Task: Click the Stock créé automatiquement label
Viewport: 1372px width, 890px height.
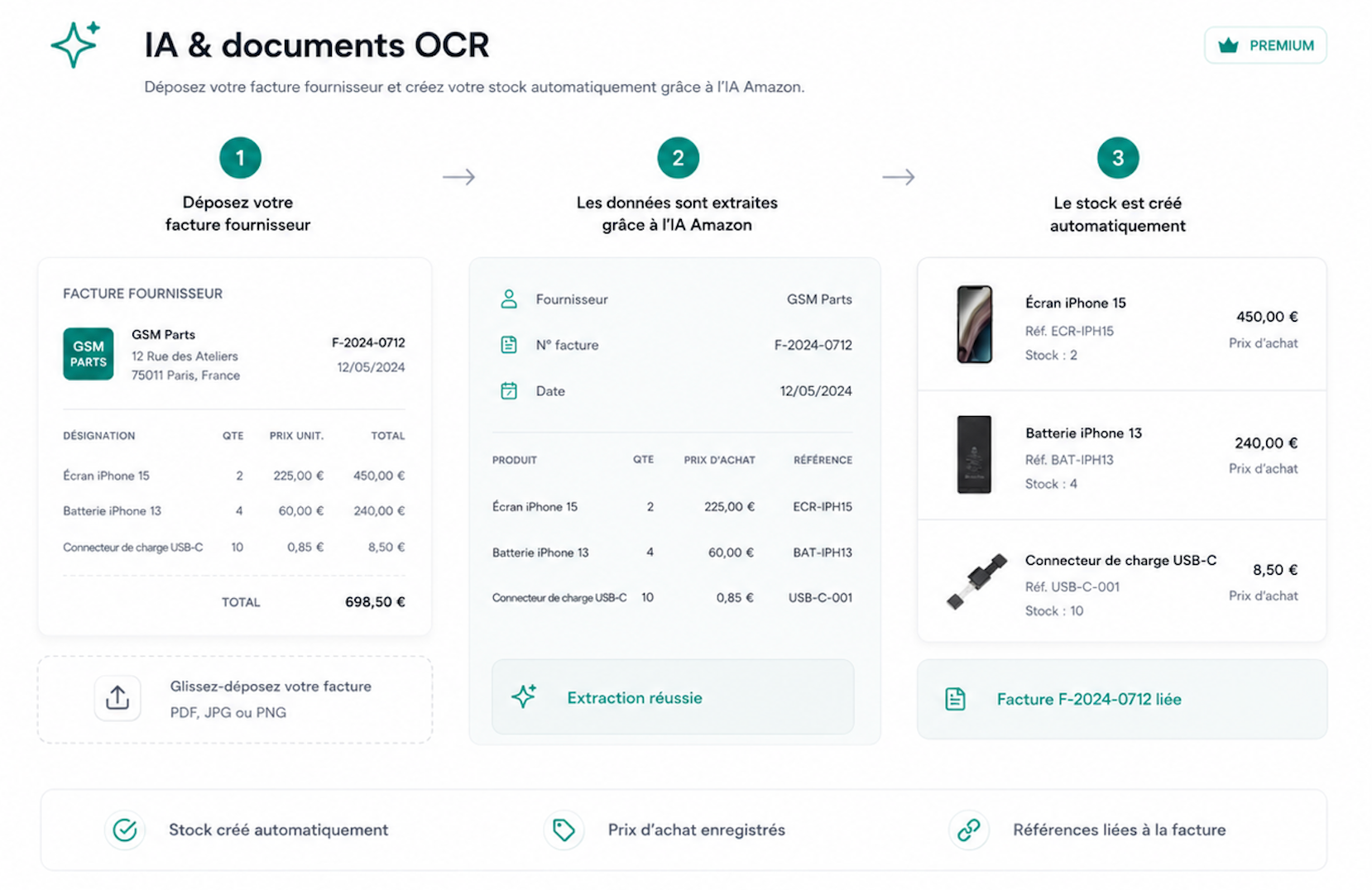Action: [278, 830]
